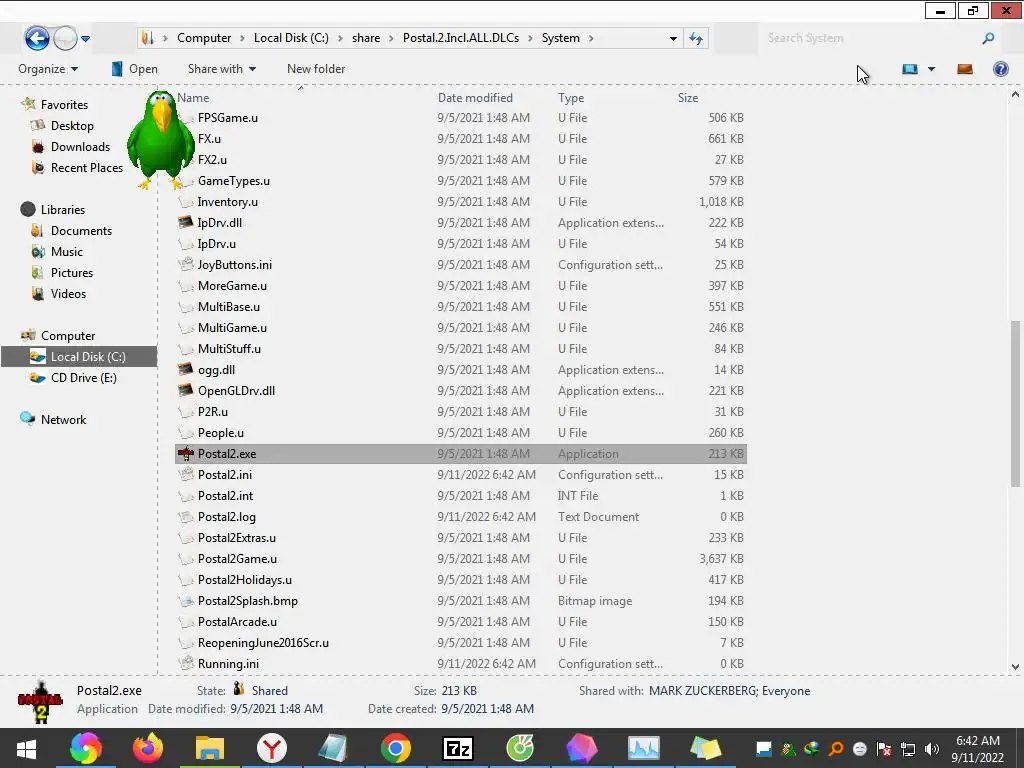Click the volume speaker tray icon
Screen dimensions: 1024x768
coord(932,749)
